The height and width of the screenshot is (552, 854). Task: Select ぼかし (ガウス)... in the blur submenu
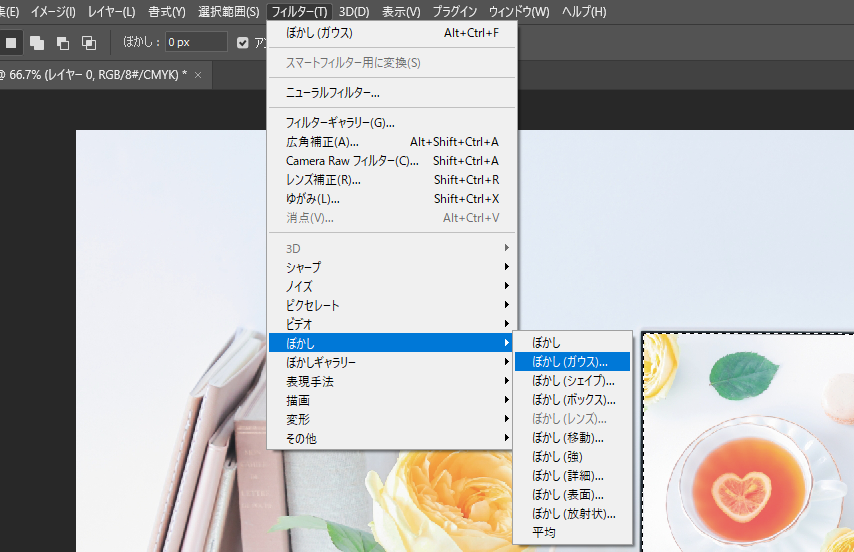(x=573, y=362)
